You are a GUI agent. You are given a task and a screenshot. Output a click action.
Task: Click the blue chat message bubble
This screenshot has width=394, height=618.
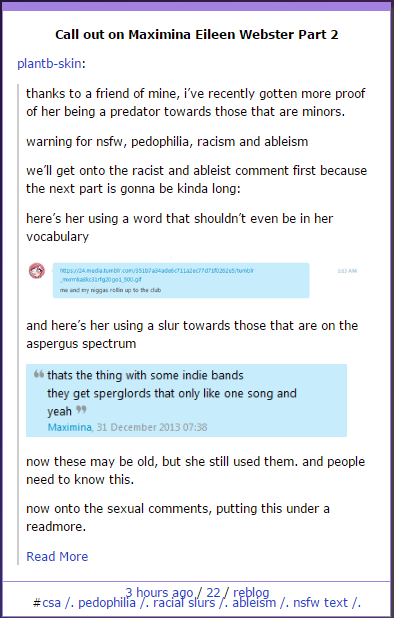pos(181,280)
